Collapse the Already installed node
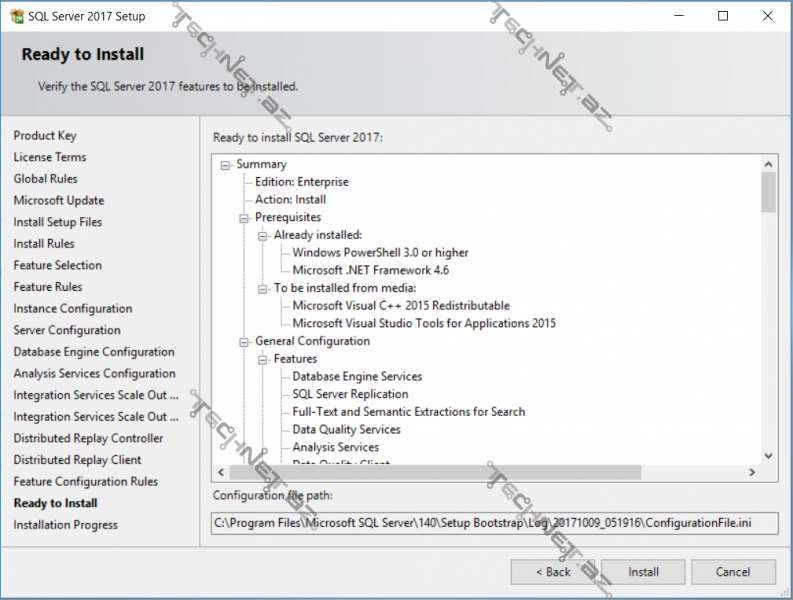This screenshot has width=793, height=600. tap(264, 236)
